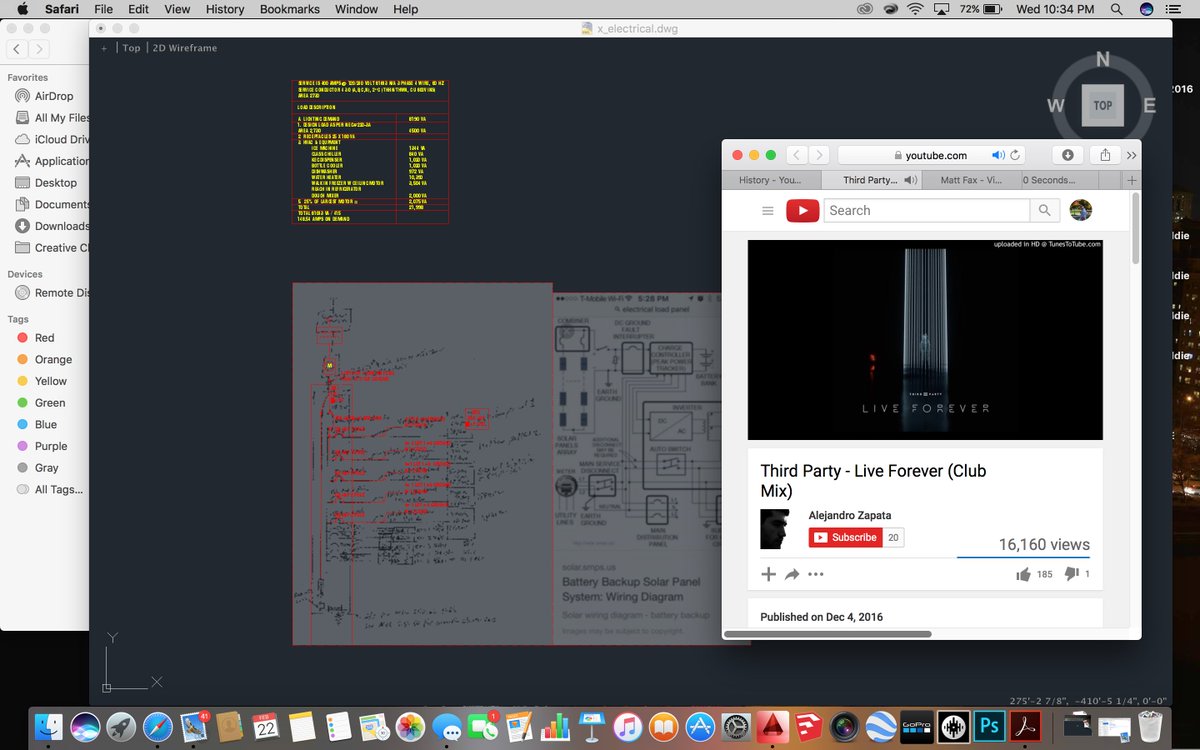Mute the Third Party tab audio icon
This screenshot has height=750, width=1200.
click(910, 180)
